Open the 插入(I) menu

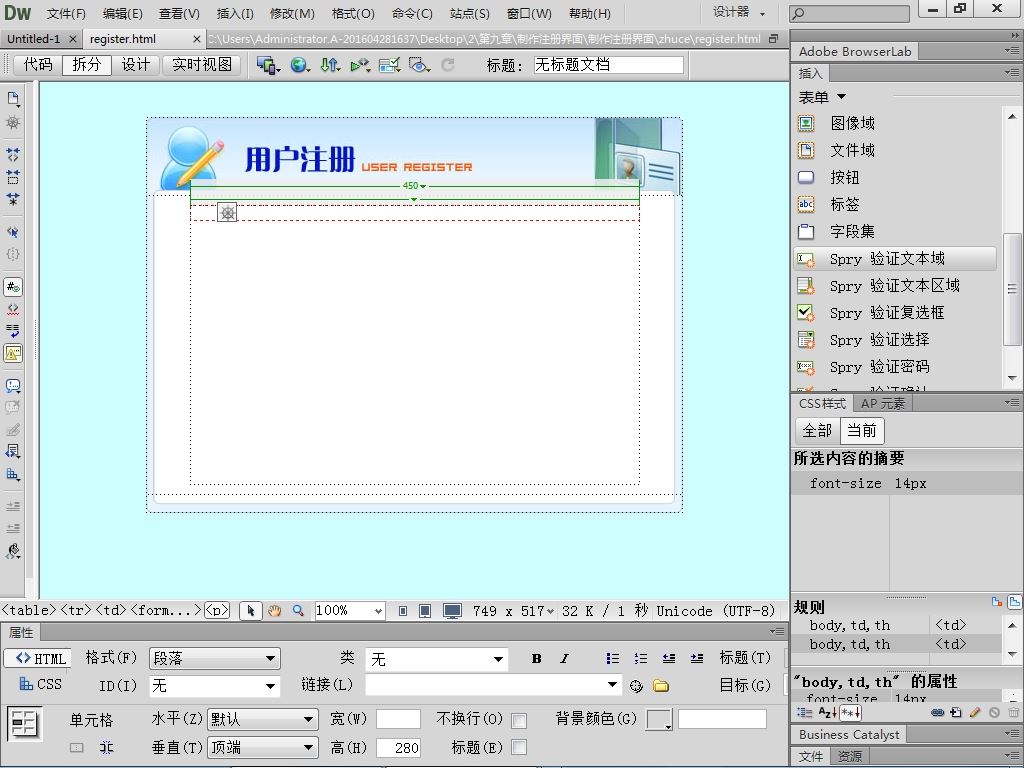coord(235,13)
